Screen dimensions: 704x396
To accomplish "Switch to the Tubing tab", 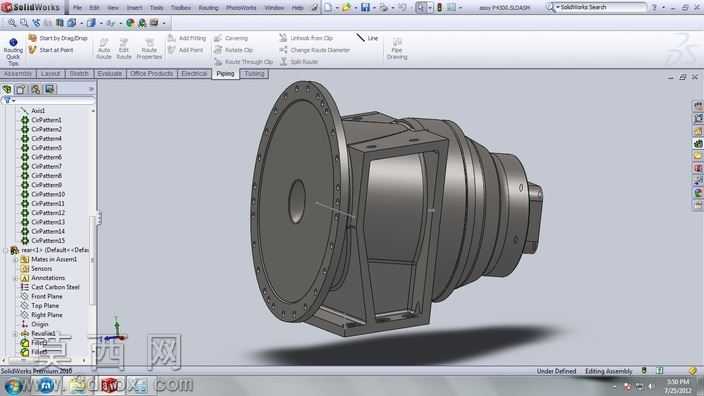I will 254,74.
